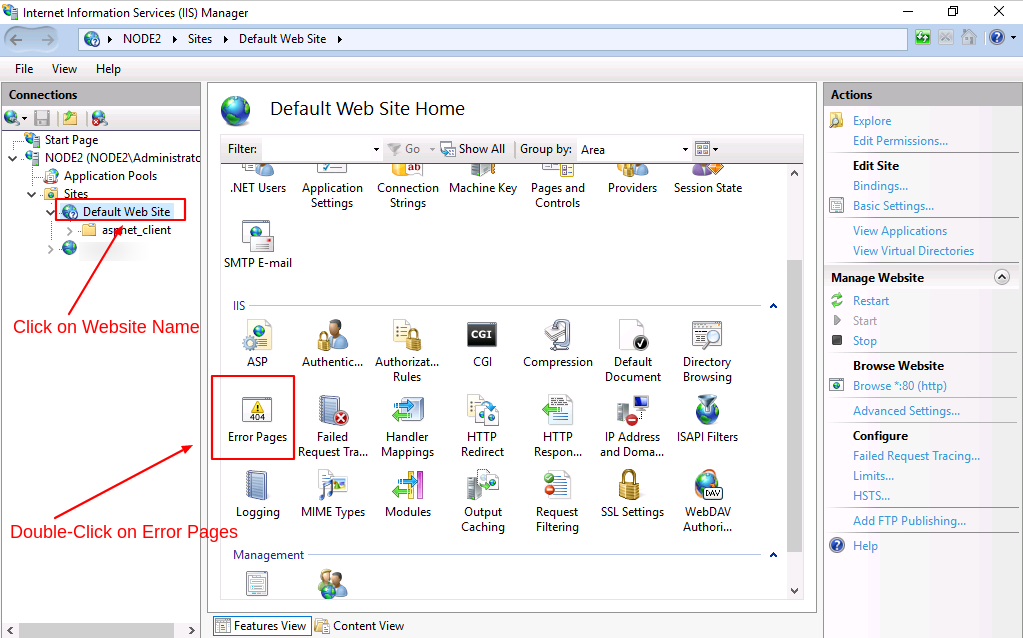Viewport: 1023px width, 638px height.
Task: Select the Error Pages icon
Action: coord(257,419)
